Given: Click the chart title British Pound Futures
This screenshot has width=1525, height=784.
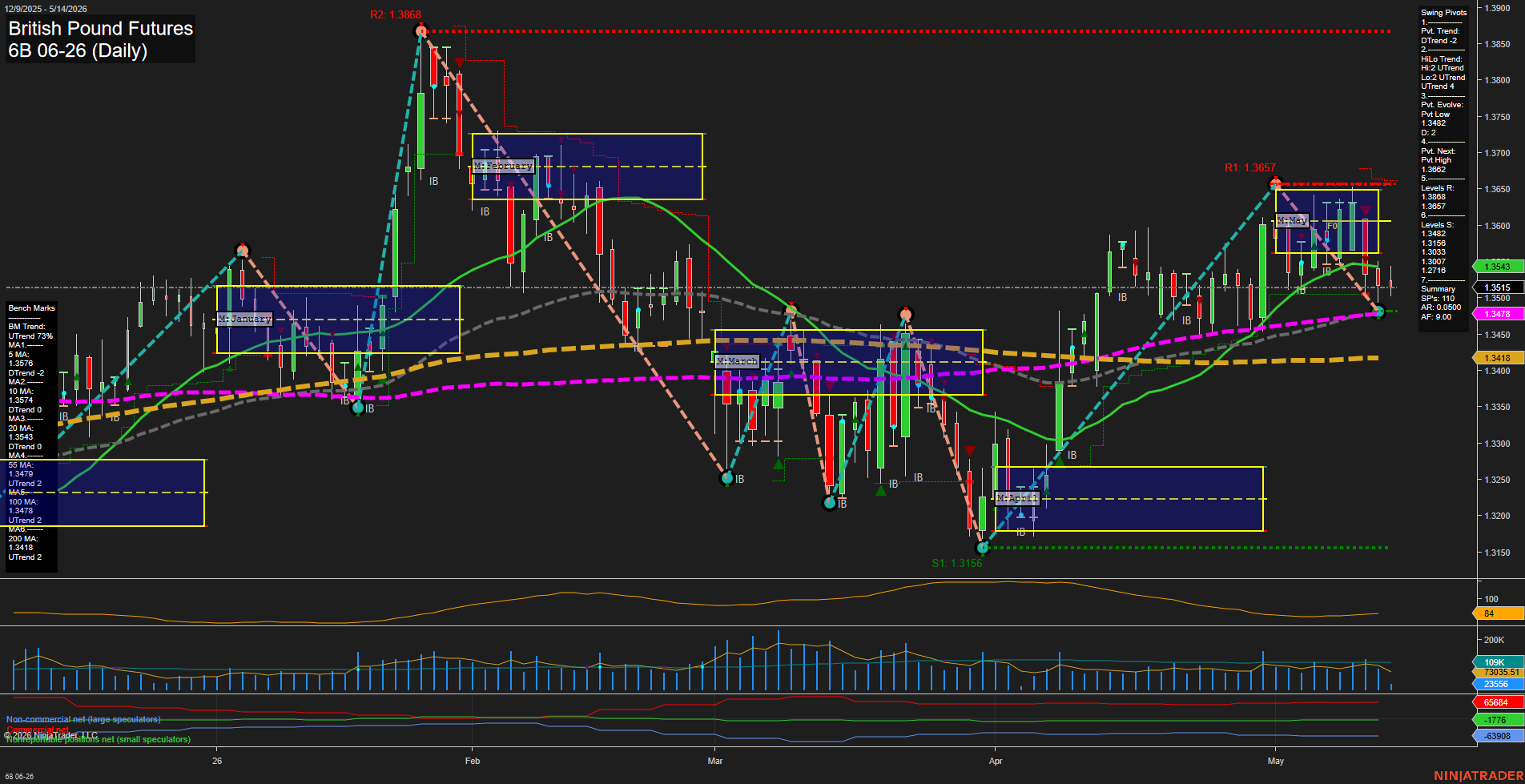Looking at the screenshot, I should pyautogui.click(x=101, y=28).
